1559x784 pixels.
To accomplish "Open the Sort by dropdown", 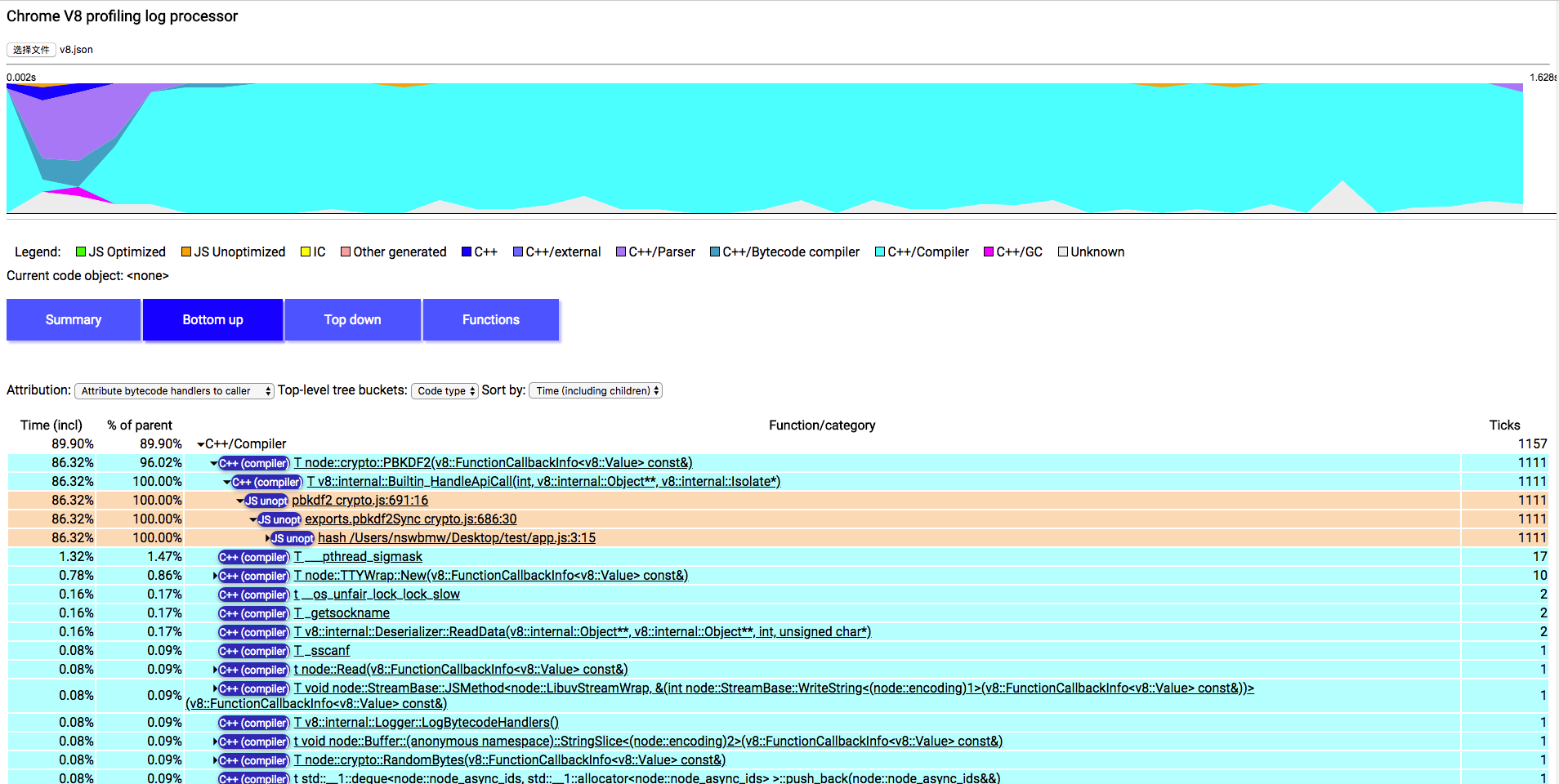I will click(595, 391).
